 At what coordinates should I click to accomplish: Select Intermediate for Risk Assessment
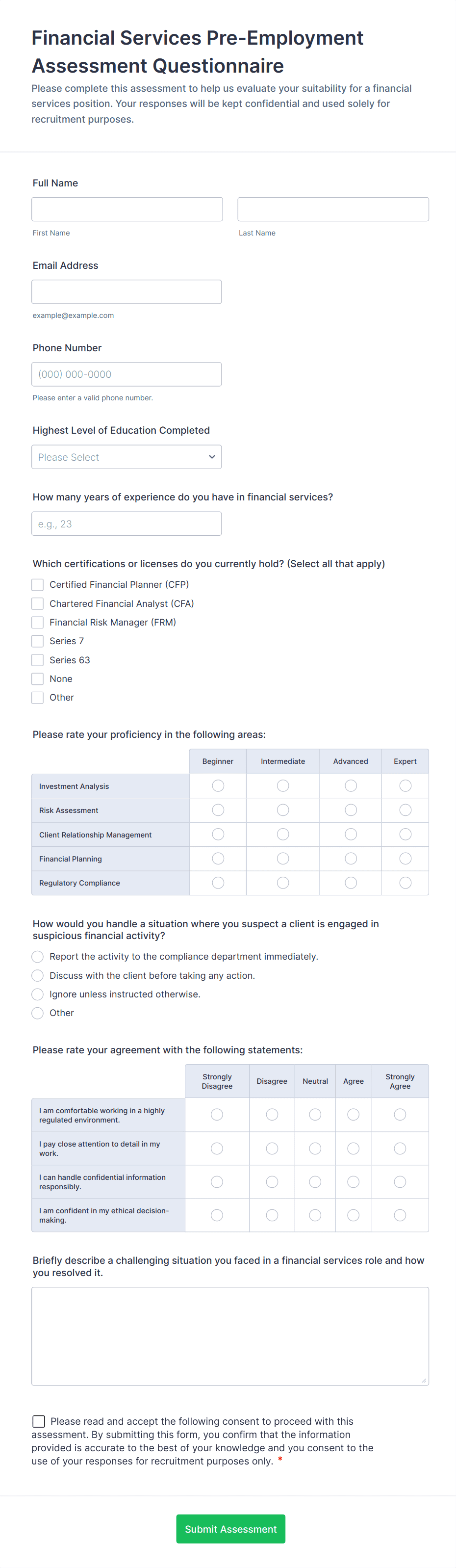[282, 810]
